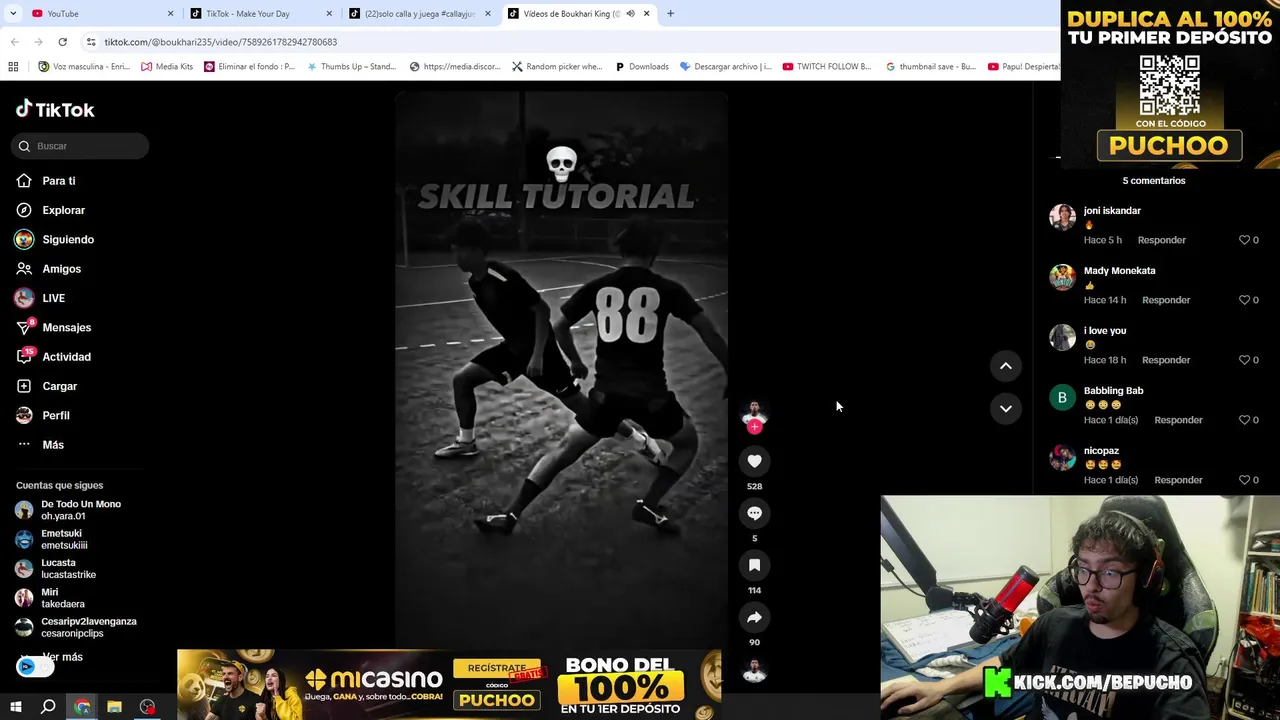Go to the next video arrow
1280x720 pixels.
point(1006,408)
